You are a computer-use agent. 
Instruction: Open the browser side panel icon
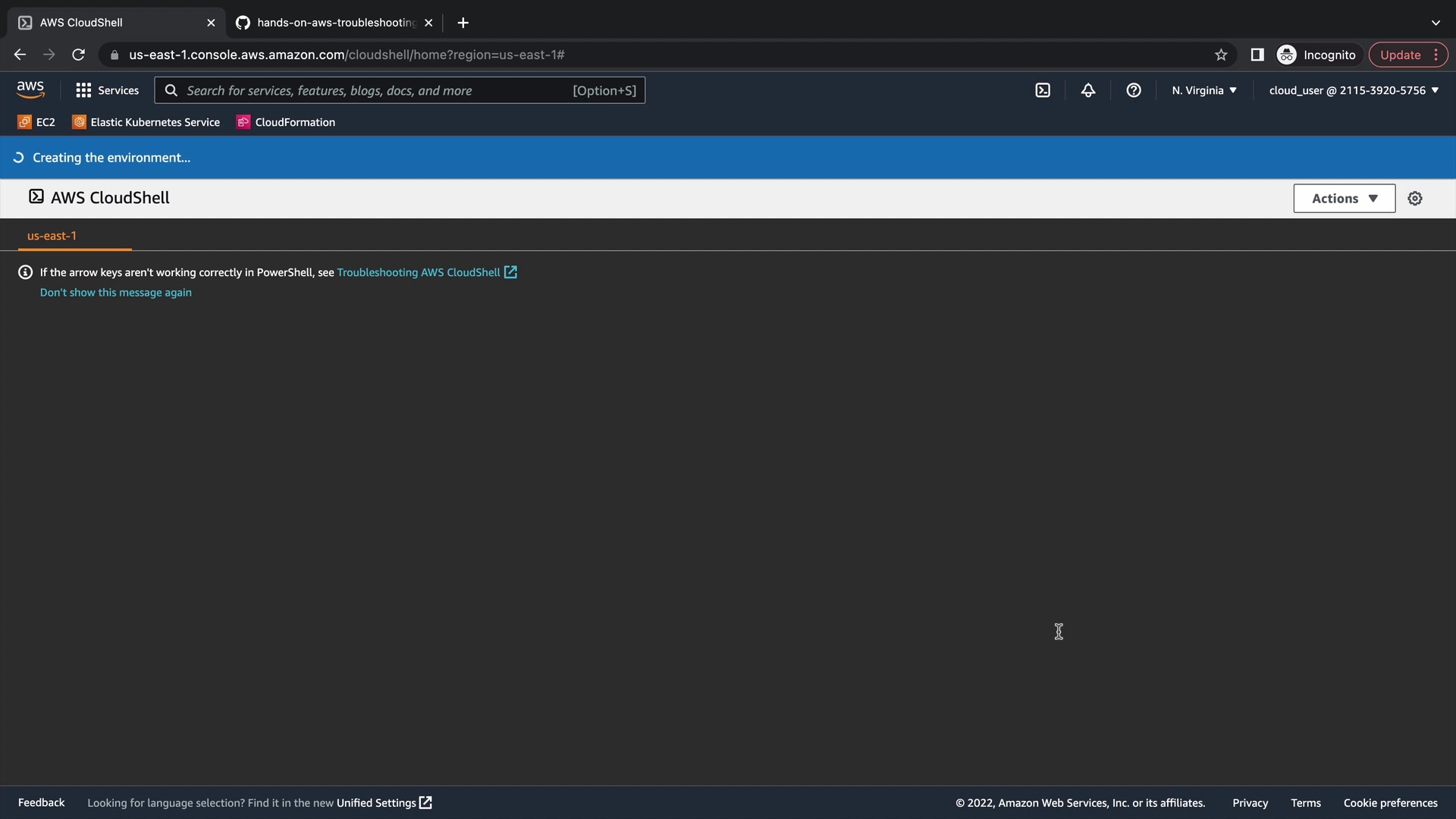pyautogui.click(x=1257, y=55)
